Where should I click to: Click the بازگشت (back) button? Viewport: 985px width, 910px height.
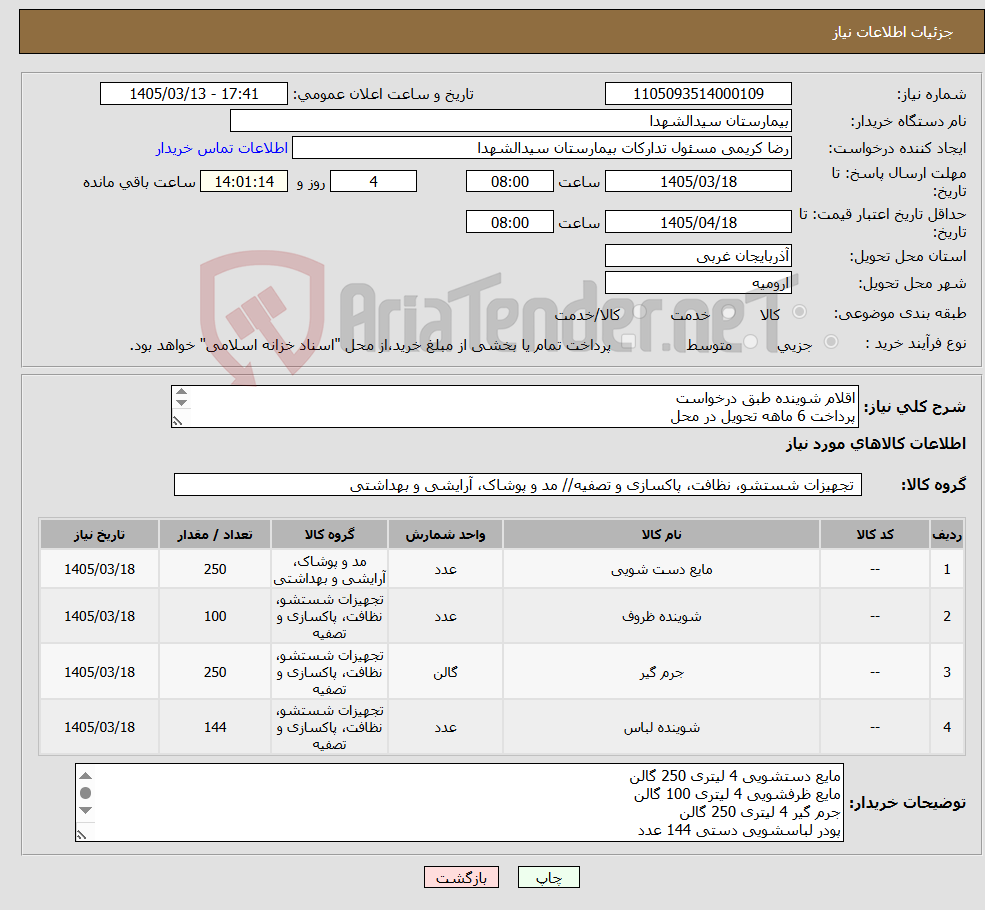pos(461,877)
